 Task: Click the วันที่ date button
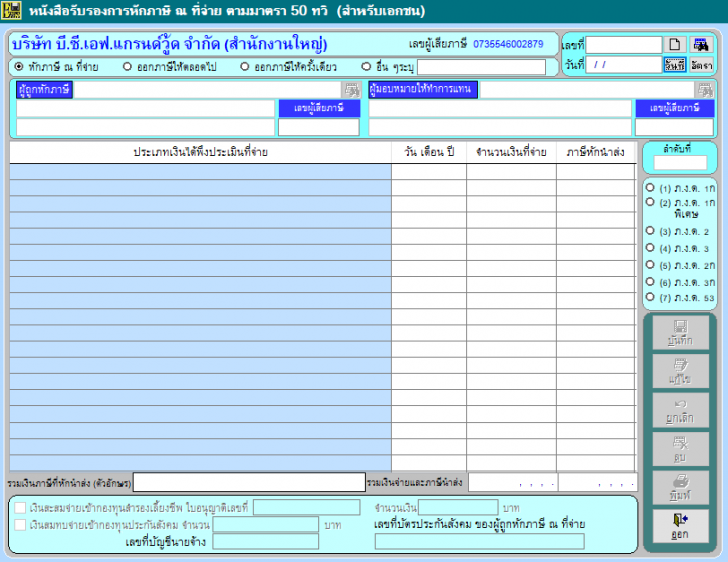click(x=675, y=65)
